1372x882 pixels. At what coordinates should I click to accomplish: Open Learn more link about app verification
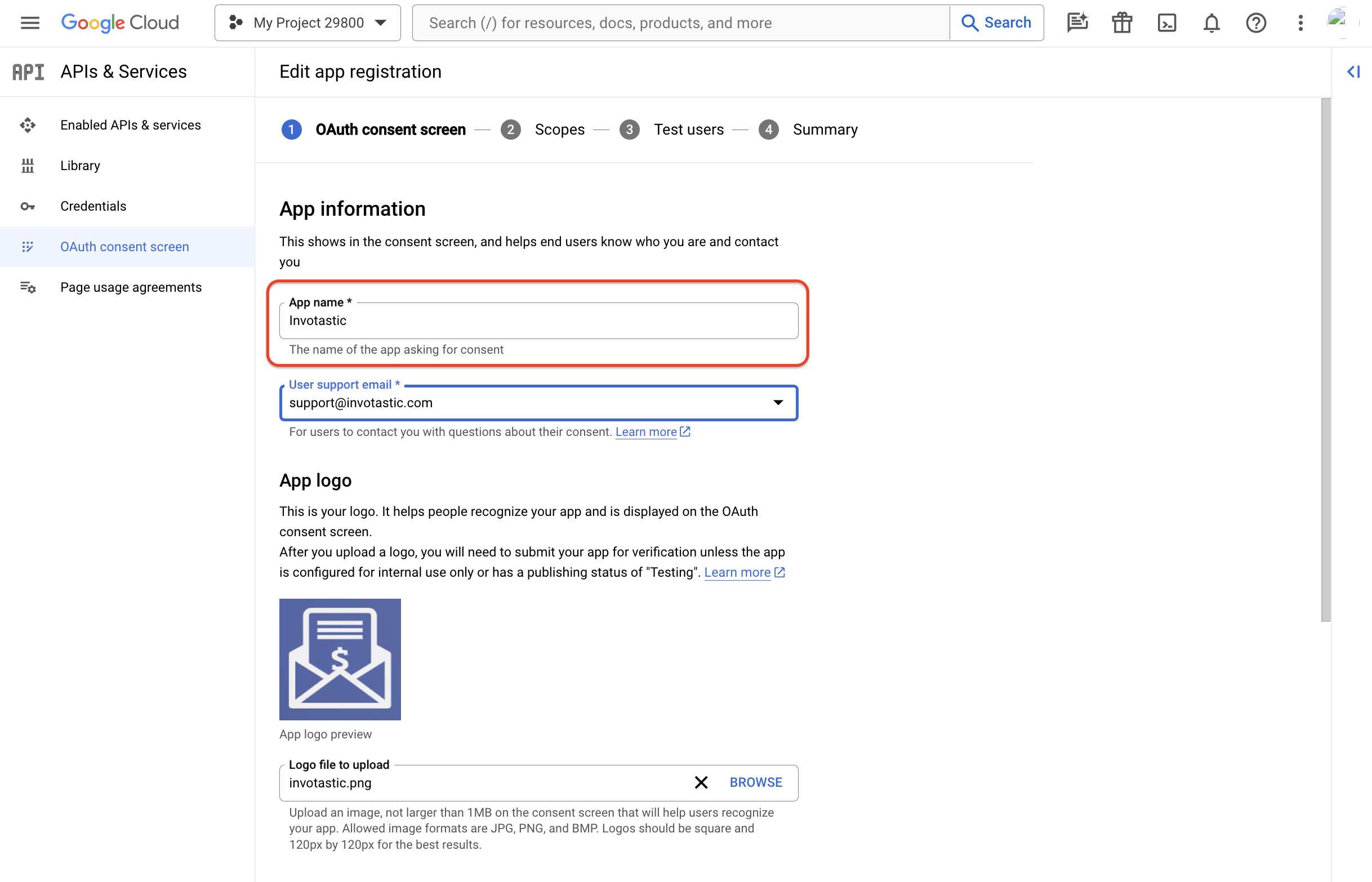744,572
